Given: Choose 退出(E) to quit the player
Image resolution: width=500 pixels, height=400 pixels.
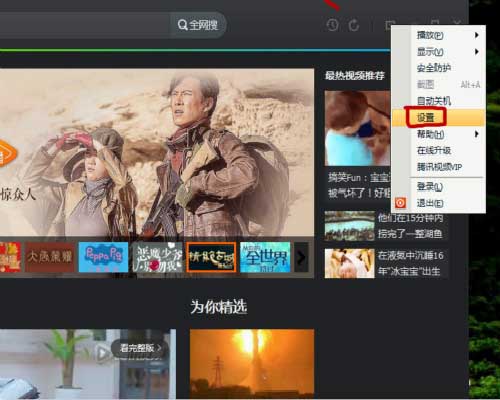Looking at the screenshot, I should (x=439, y=203).
